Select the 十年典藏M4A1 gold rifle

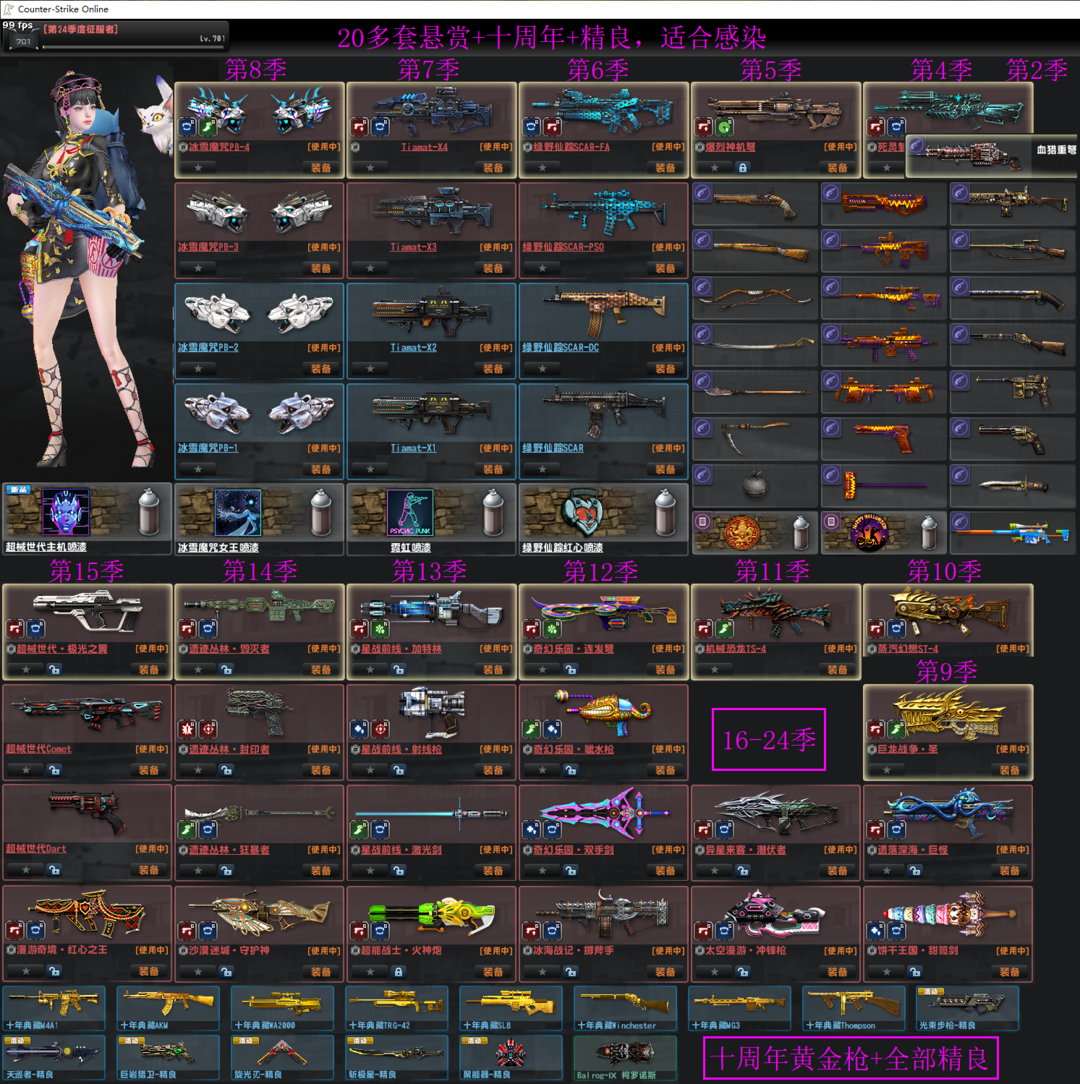(x=54, y=1009)
